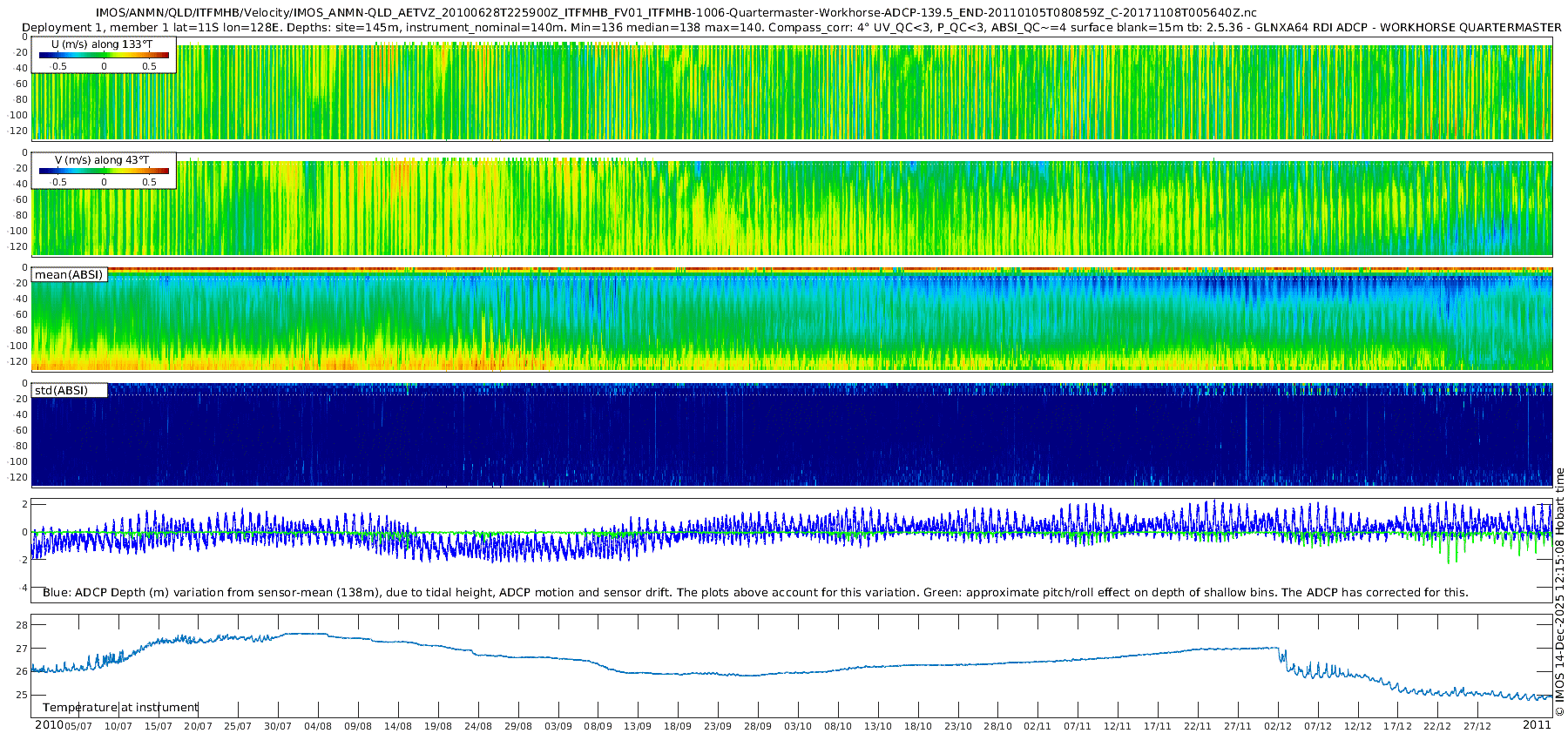Screen dimensions: 1568x740
Task: Click the file path title at the top
Action: tap(676, 13)
